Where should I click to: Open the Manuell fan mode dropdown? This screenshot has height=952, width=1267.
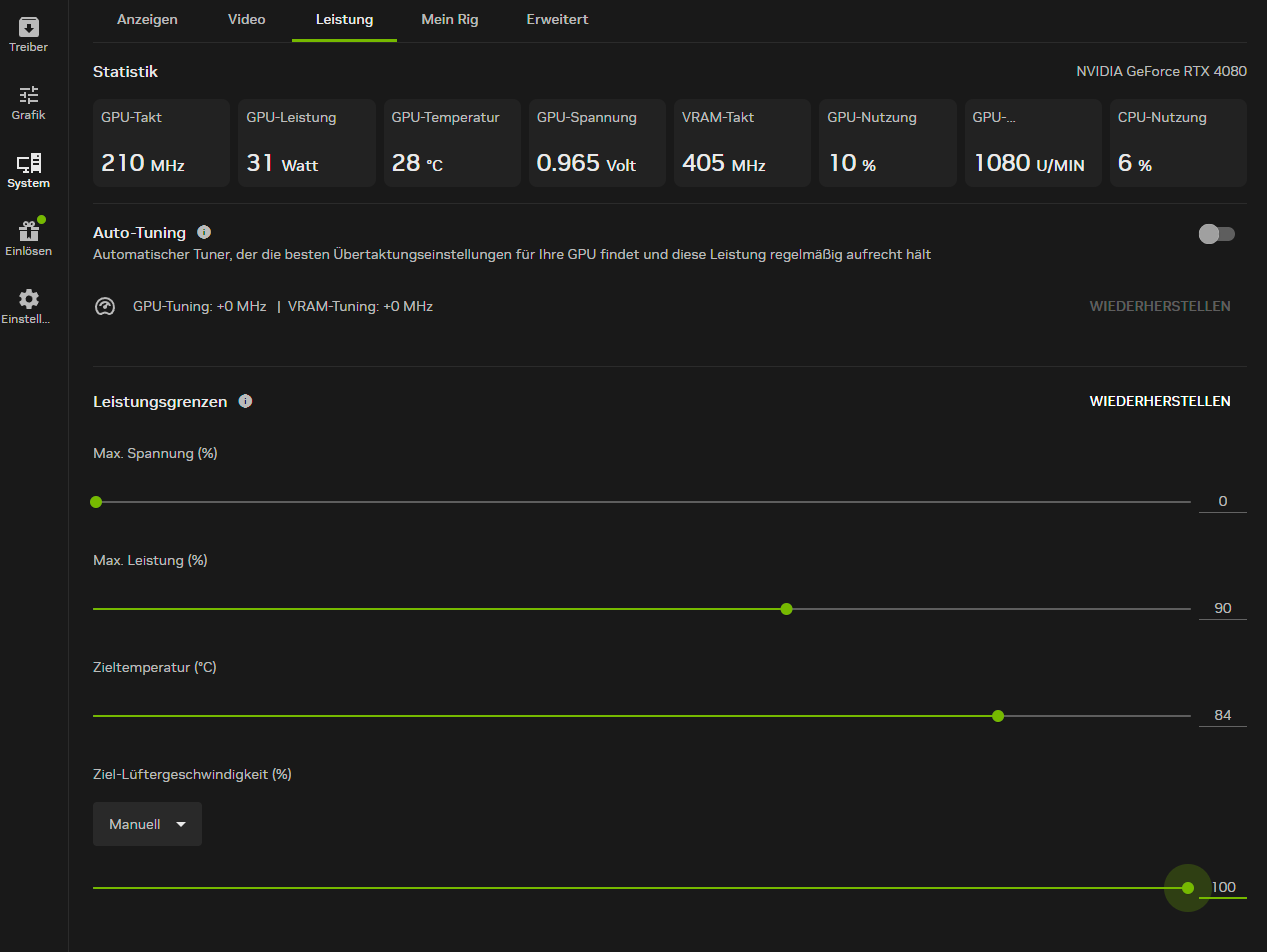[147, 824]
